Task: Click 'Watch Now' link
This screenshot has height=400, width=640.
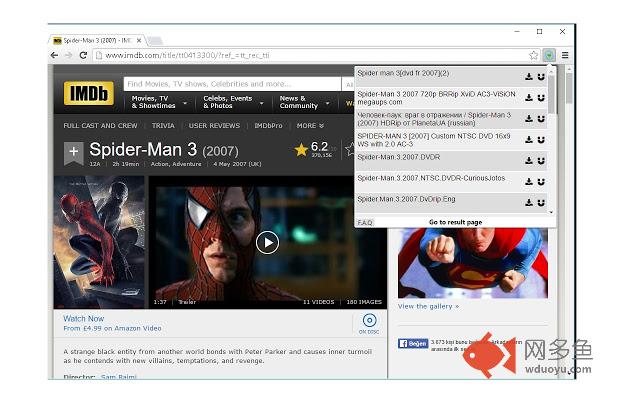Action: [83, 318]
